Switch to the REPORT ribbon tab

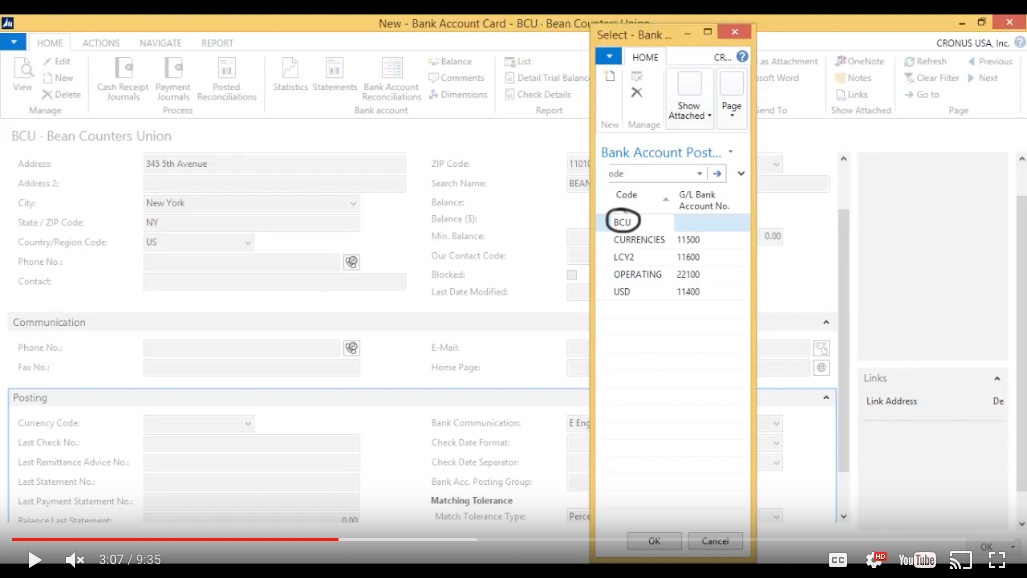(218, 42)
